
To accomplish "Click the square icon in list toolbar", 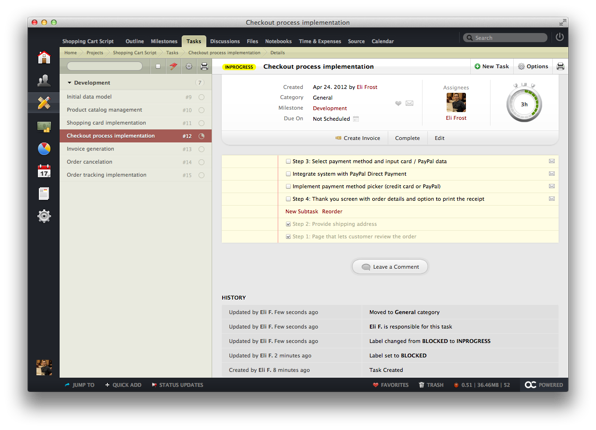I will [x=158, y=67].
